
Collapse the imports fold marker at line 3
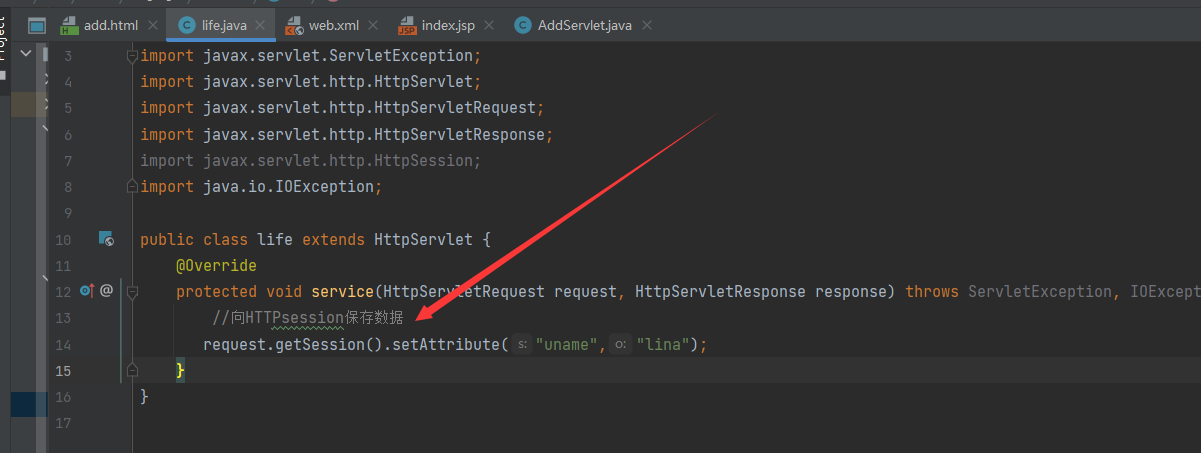click(x=132, y=56)
